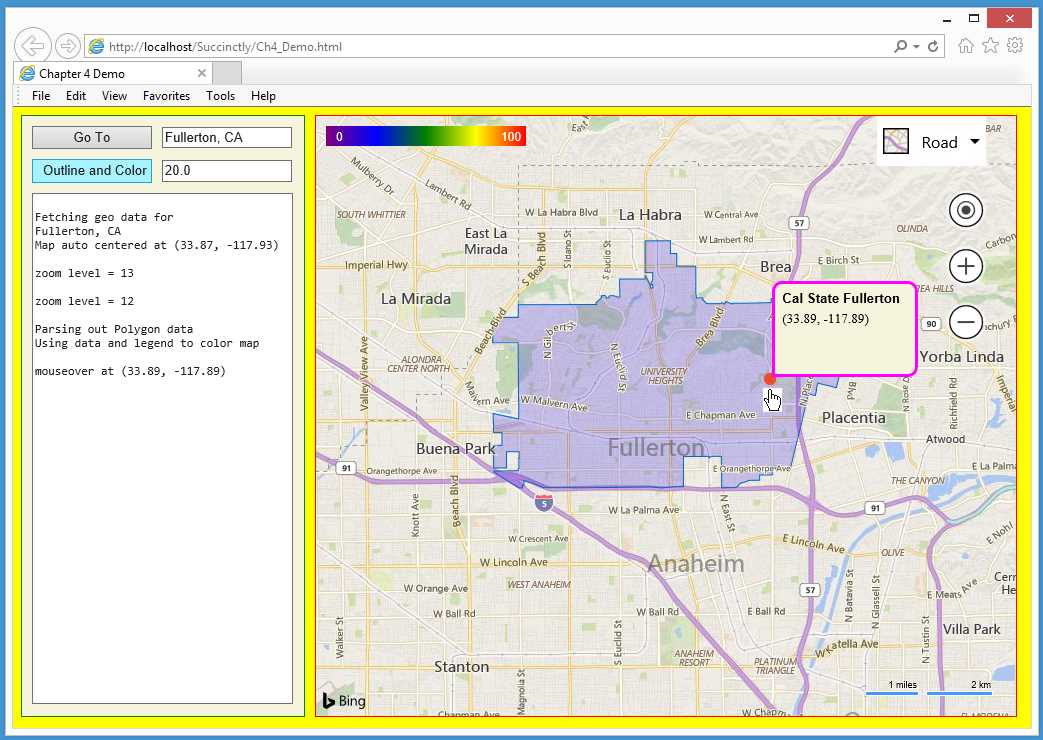The image size is (1043, 740).
Task: Open the View menu
Action: click(x=114, y=96)
